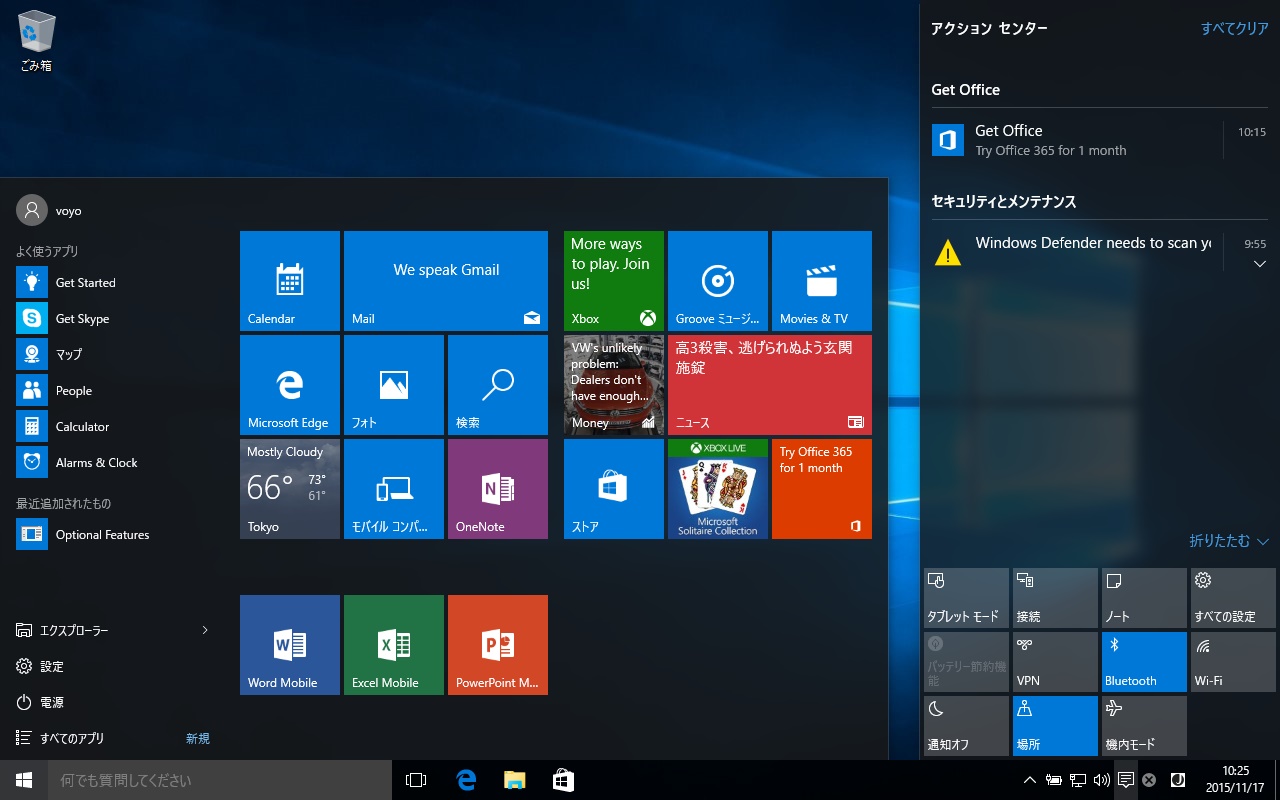This screenshot has width=1280, height=800.
Task: Toggle Tablet mode (タブレット モード) quick action
Action: click(x=966, y=598)
